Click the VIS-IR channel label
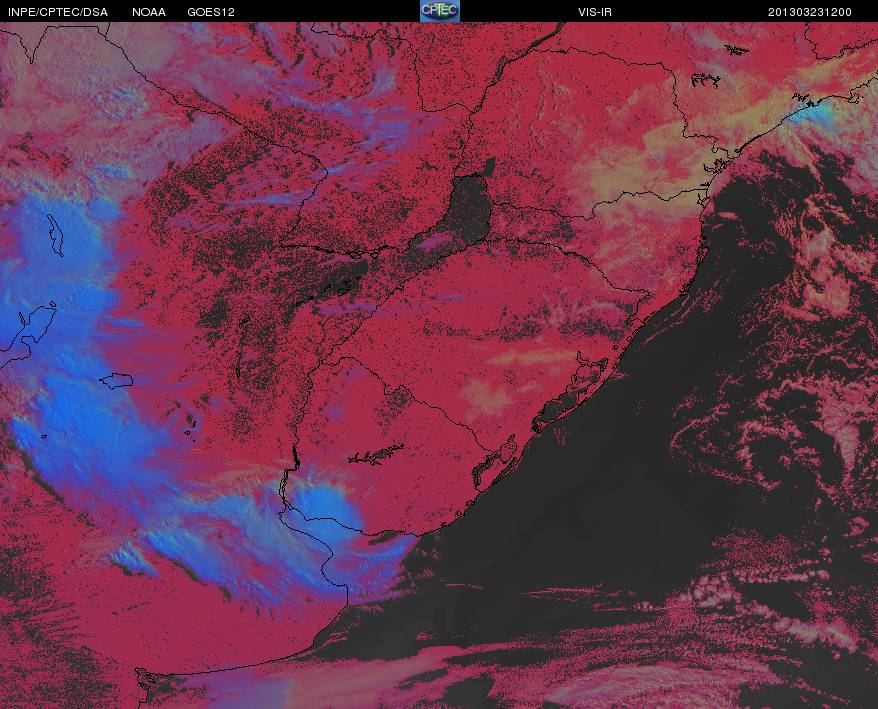This screenshot has width=878, height=709. [595, 12]
